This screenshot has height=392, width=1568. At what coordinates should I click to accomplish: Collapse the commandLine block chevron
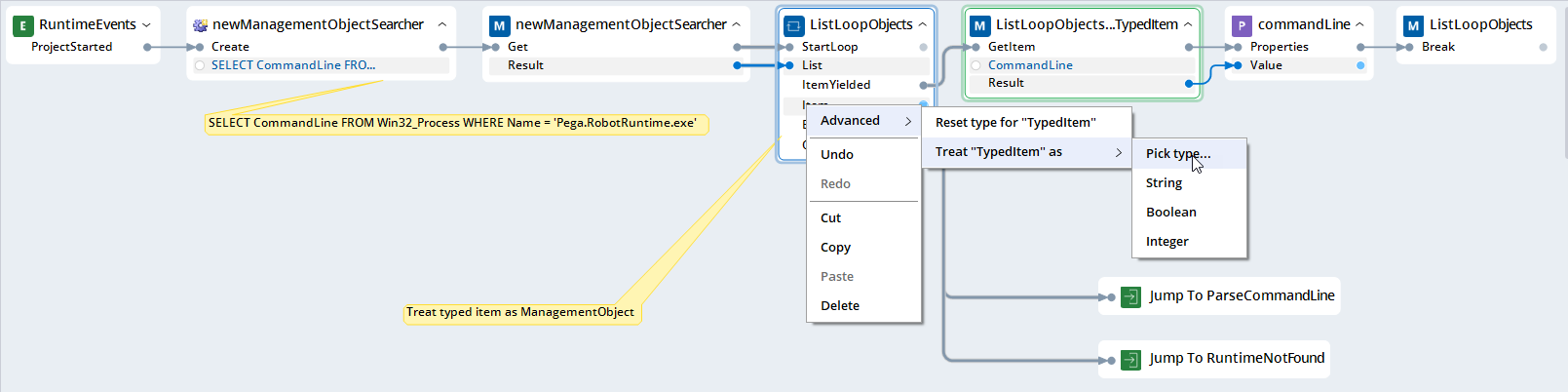(x=1359, y=25)
